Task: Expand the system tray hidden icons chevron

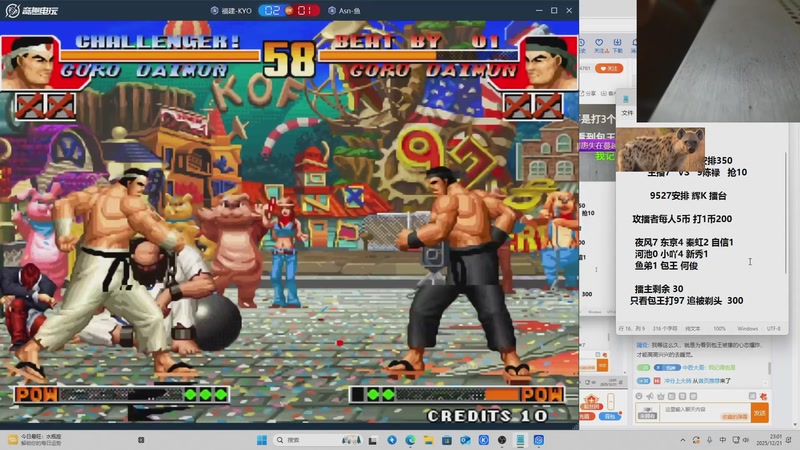Action: [x=683, y=440]
